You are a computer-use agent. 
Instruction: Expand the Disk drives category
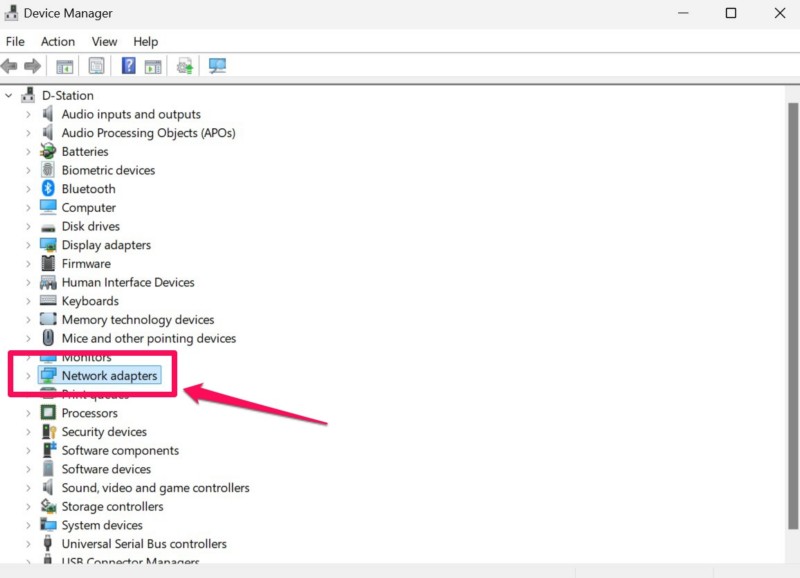[x=28, y=227]
